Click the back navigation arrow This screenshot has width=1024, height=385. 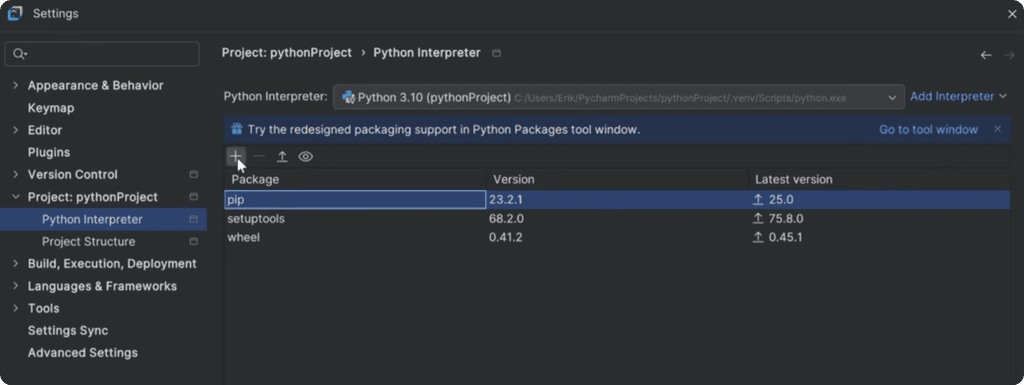click(986, 55)
